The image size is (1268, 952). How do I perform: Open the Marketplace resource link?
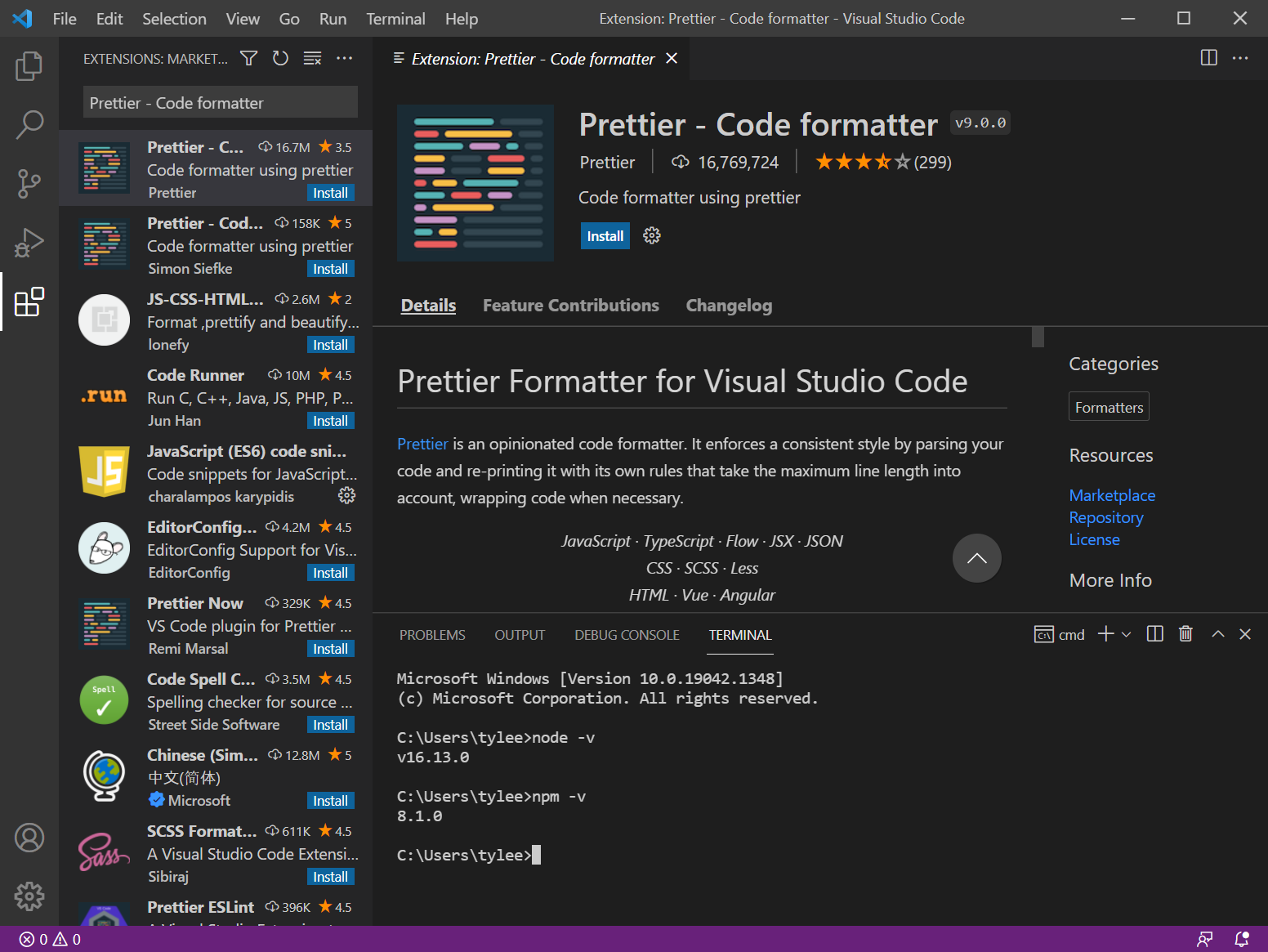pyautogui.click(x=1112, y=495)
